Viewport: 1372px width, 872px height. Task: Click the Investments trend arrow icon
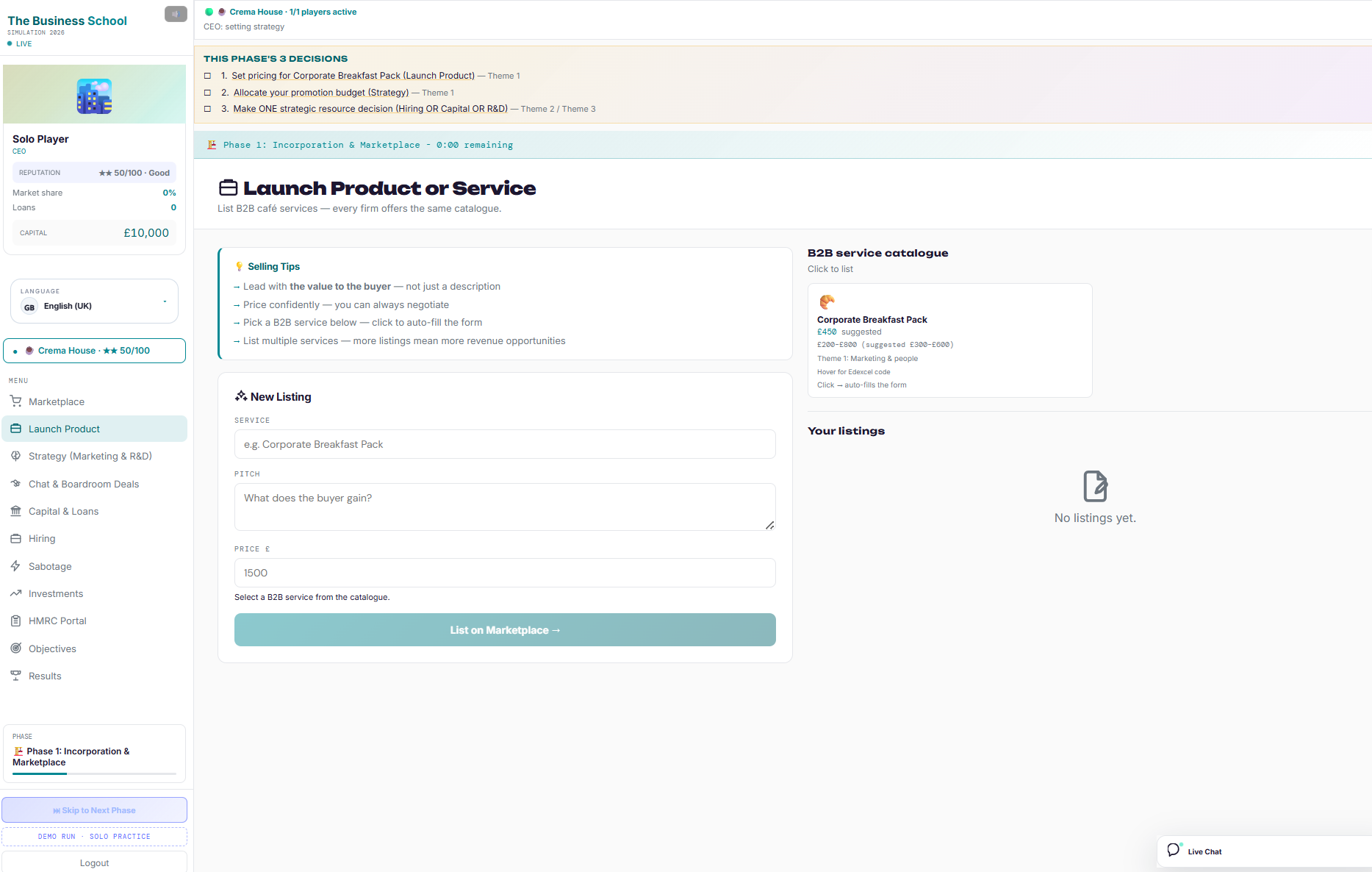15,593
